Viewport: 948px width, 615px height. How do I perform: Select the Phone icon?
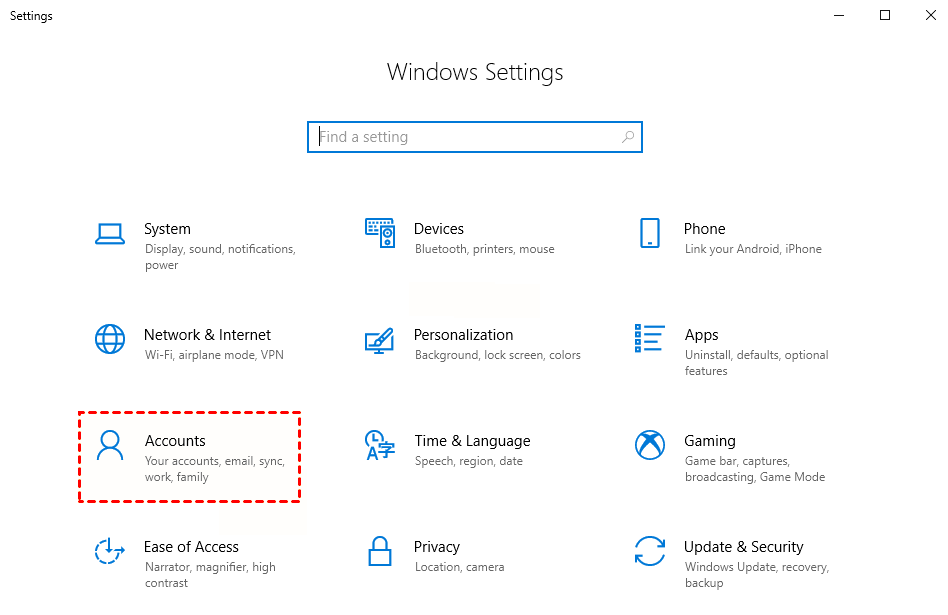[x=649, y=233]
